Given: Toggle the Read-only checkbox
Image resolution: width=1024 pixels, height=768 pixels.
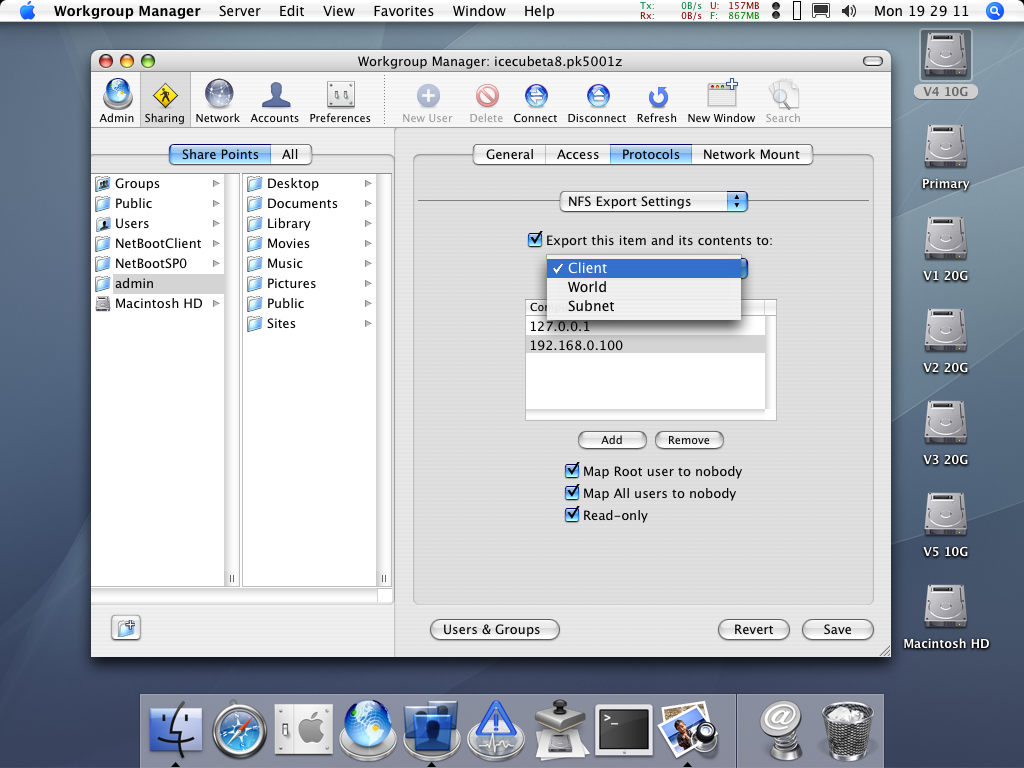Looking at the screenshot, I should pos(572,515).
